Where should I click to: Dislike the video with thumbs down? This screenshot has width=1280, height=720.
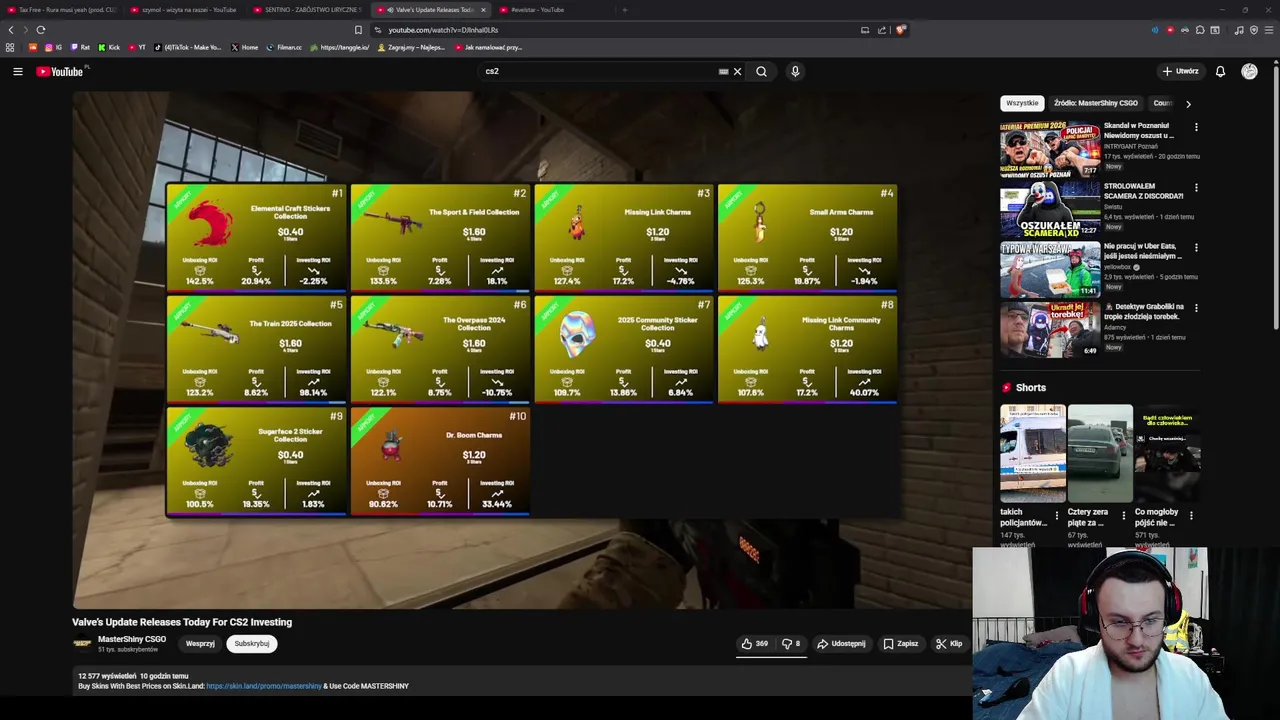pyautogui.click(x=791, y=644)
